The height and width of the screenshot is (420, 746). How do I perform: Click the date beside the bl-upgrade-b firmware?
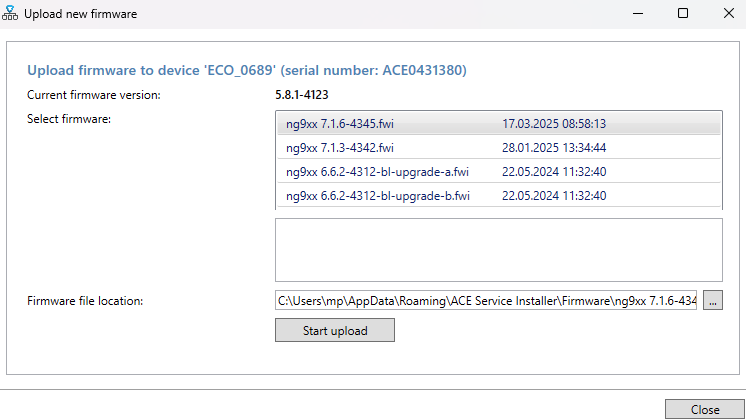pyautogui.click(x=554, y=196)
